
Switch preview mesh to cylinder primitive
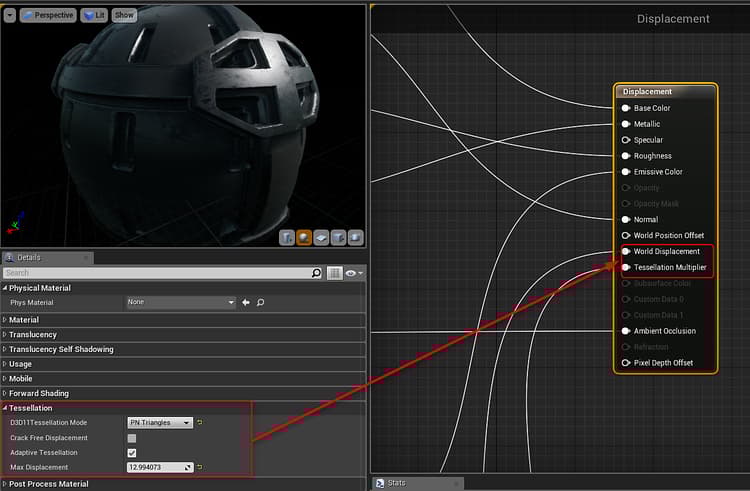pos(287,237)
